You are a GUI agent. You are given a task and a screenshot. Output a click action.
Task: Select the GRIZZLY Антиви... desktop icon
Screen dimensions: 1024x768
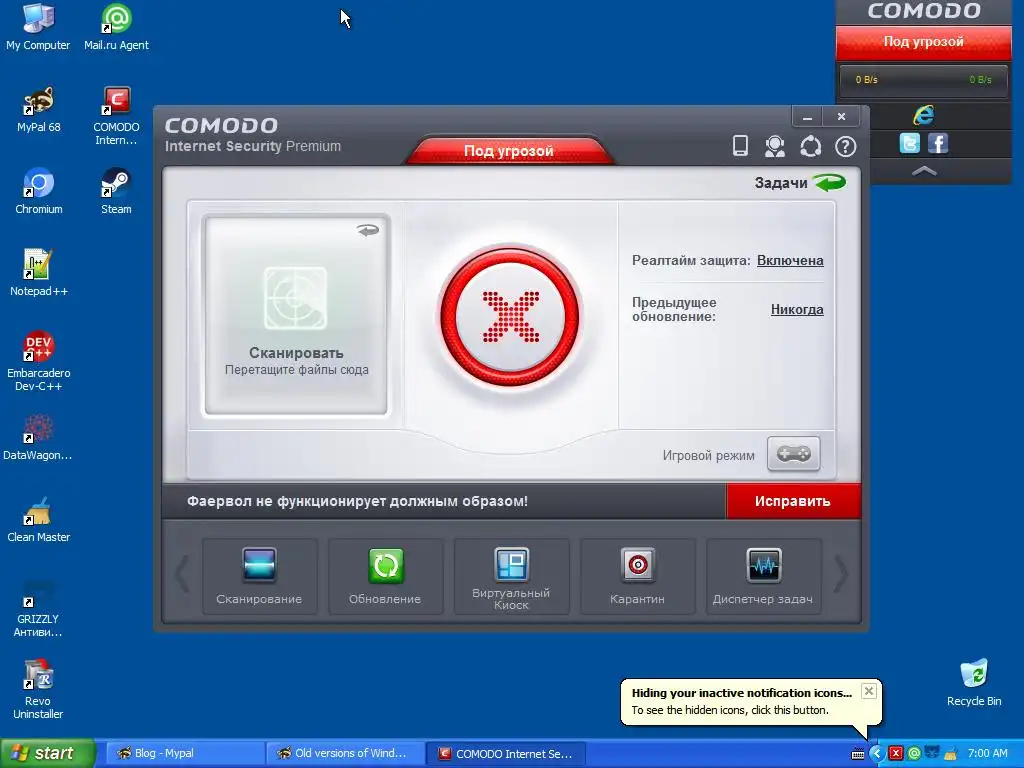pos(38,609)
